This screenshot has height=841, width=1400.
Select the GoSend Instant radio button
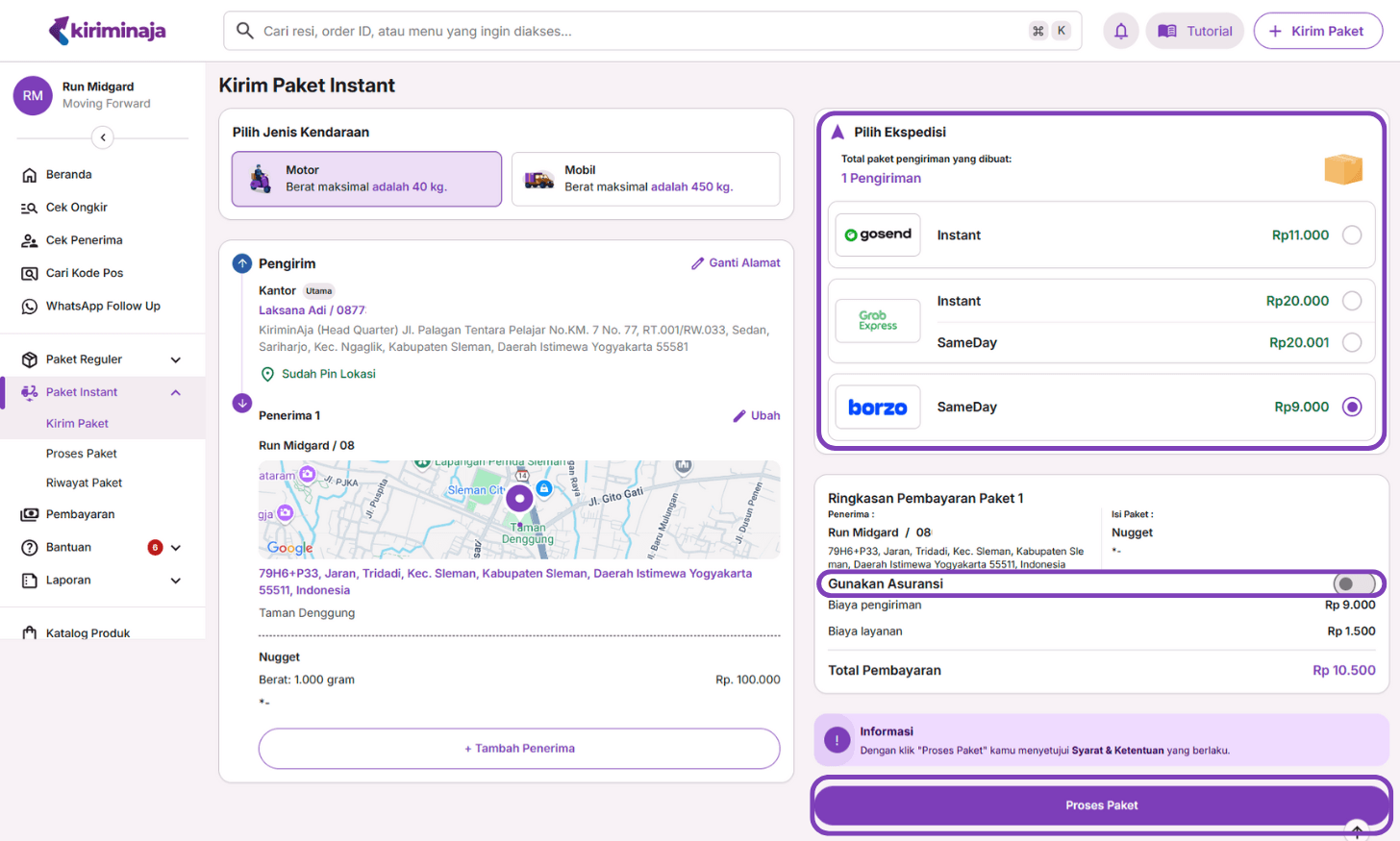point(1351,235)
